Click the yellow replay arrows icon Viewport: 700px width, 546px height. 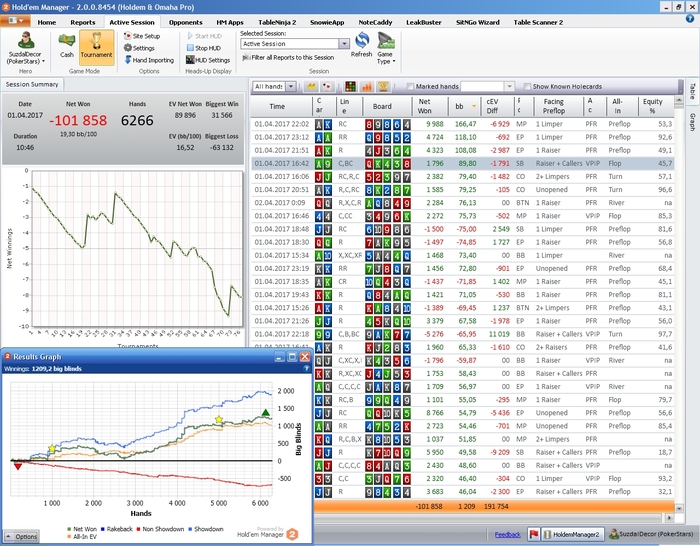(x=311, y=87)
